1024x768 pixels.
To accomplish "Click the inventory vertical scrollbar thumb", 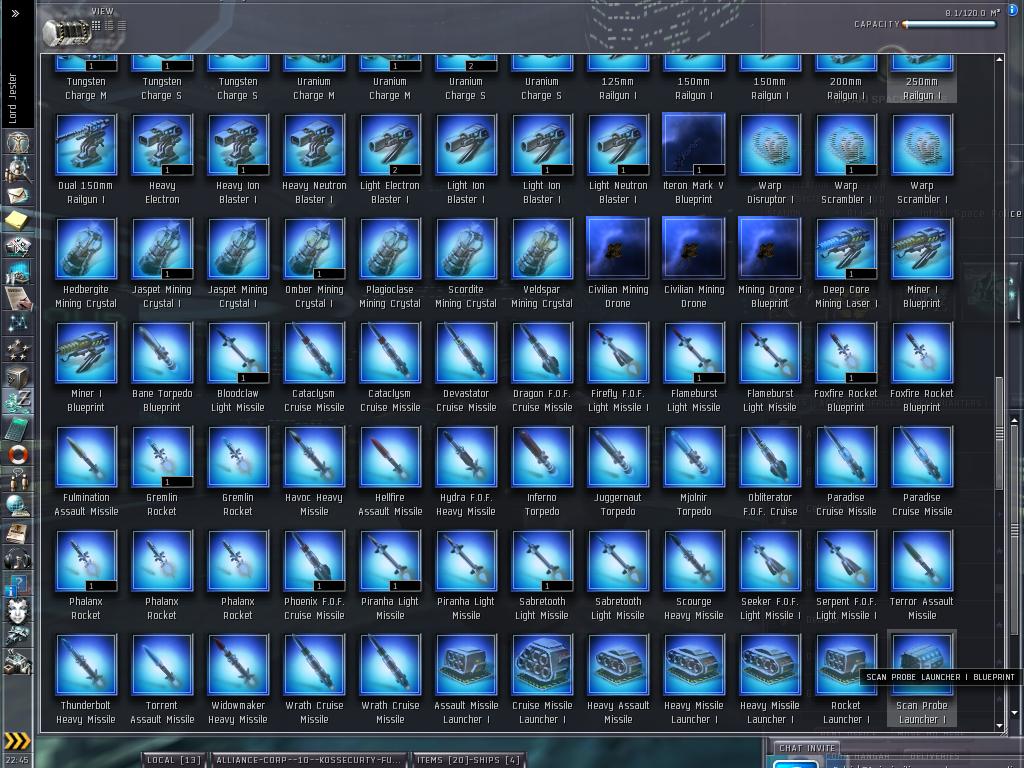I will 999,432.
